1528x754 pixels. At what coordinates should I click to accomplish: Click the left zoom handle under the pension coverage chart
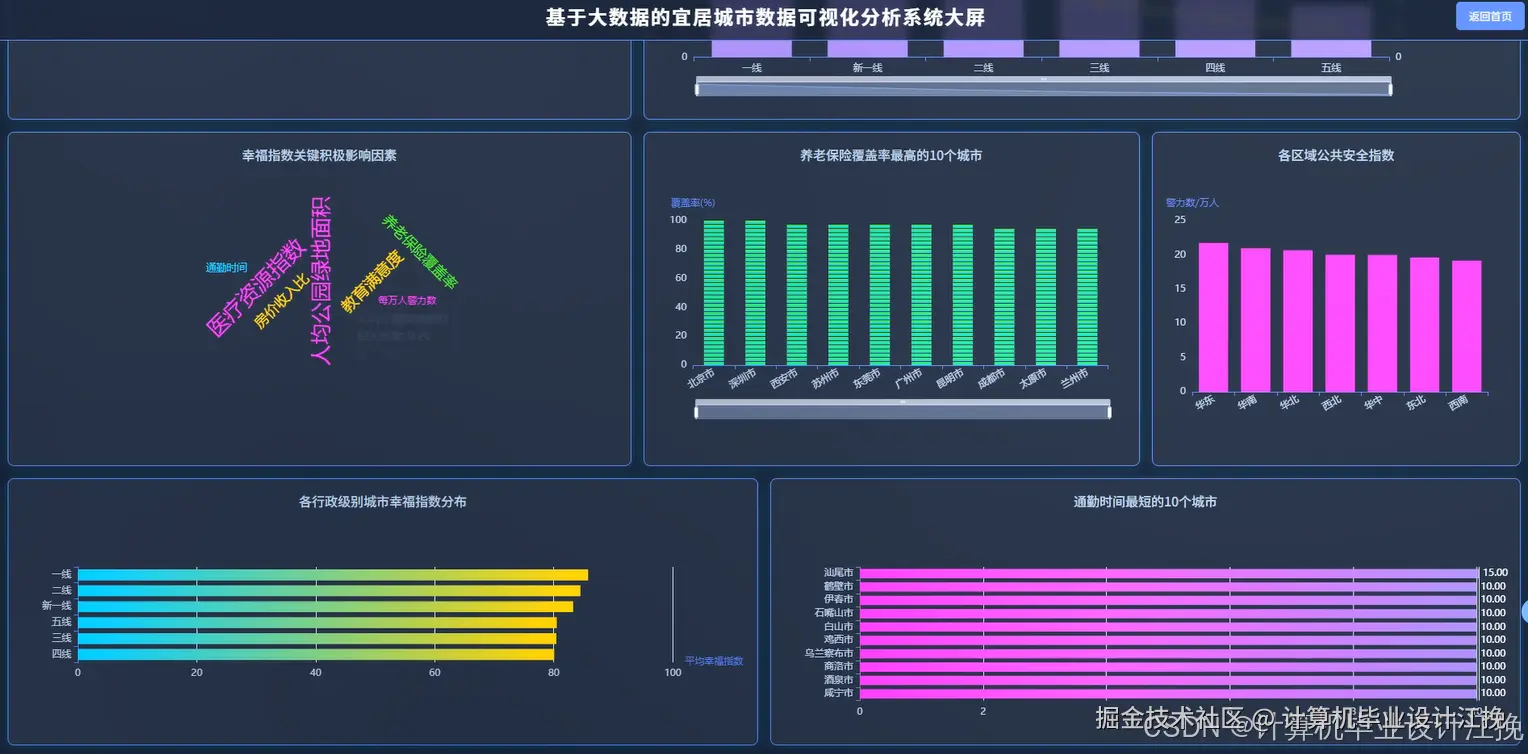click(697, 412)
